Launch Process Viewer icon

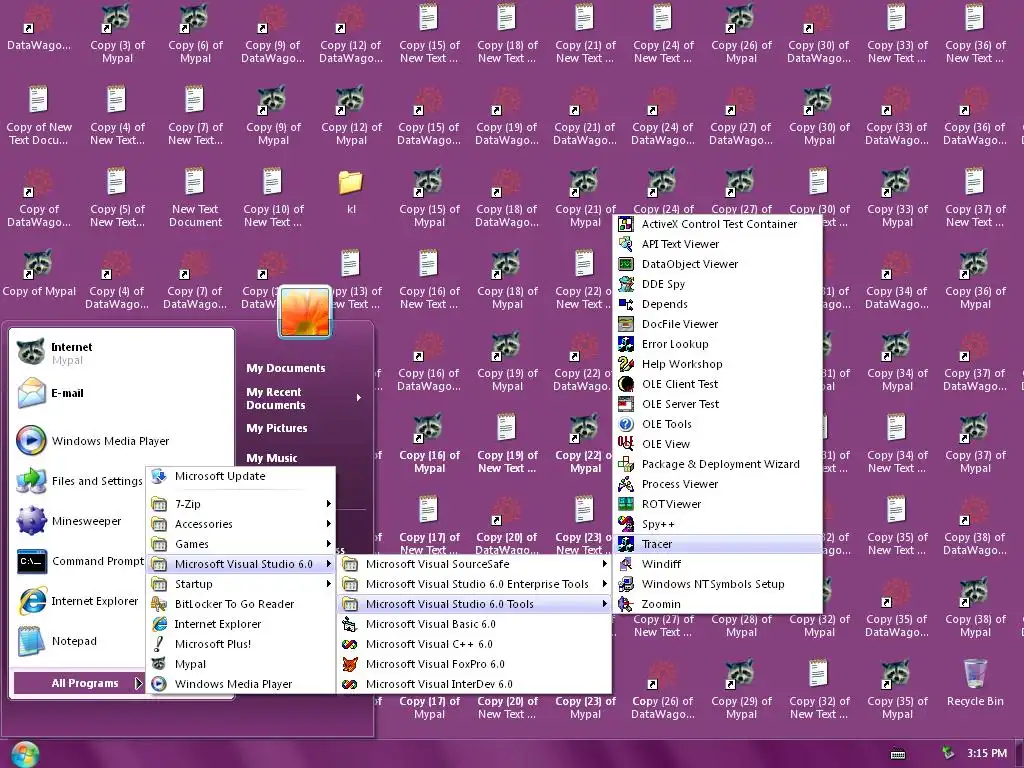tap(626, 485)
